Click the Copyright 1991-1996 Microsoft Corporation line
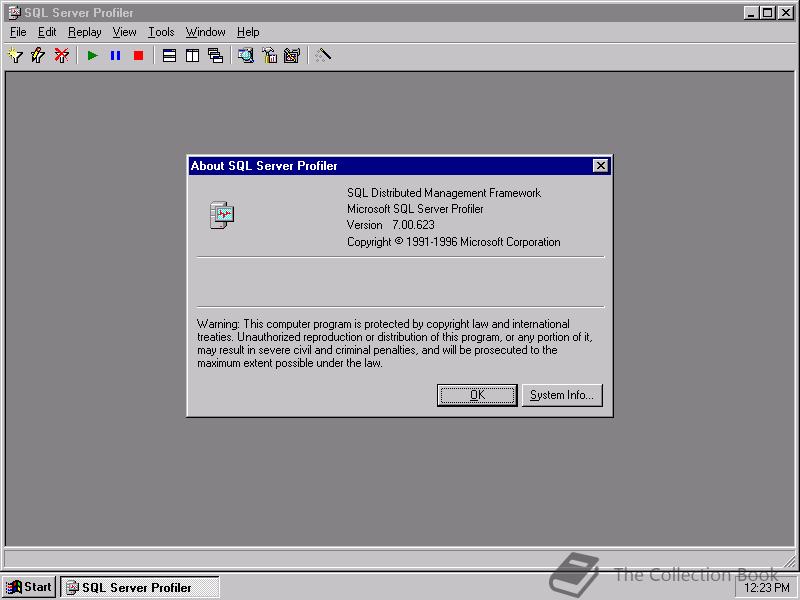The height and width of the screenshot is (600, 800). coord(454,242)
